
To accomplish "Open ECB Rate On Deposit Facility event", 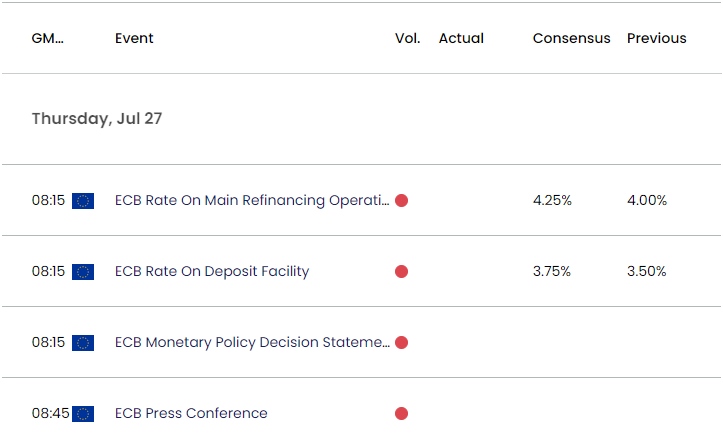I will [x=212, y=271].
